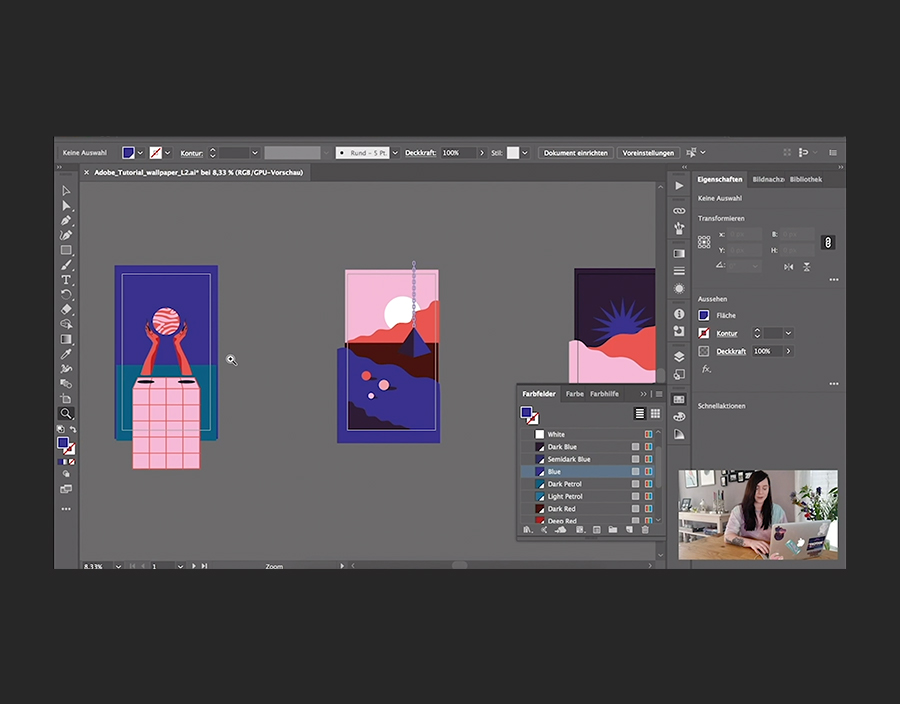The height and width of the screenshot is (704, 900).
Task: Select the Paintbrush tool
Action: [x=66, y=265]
